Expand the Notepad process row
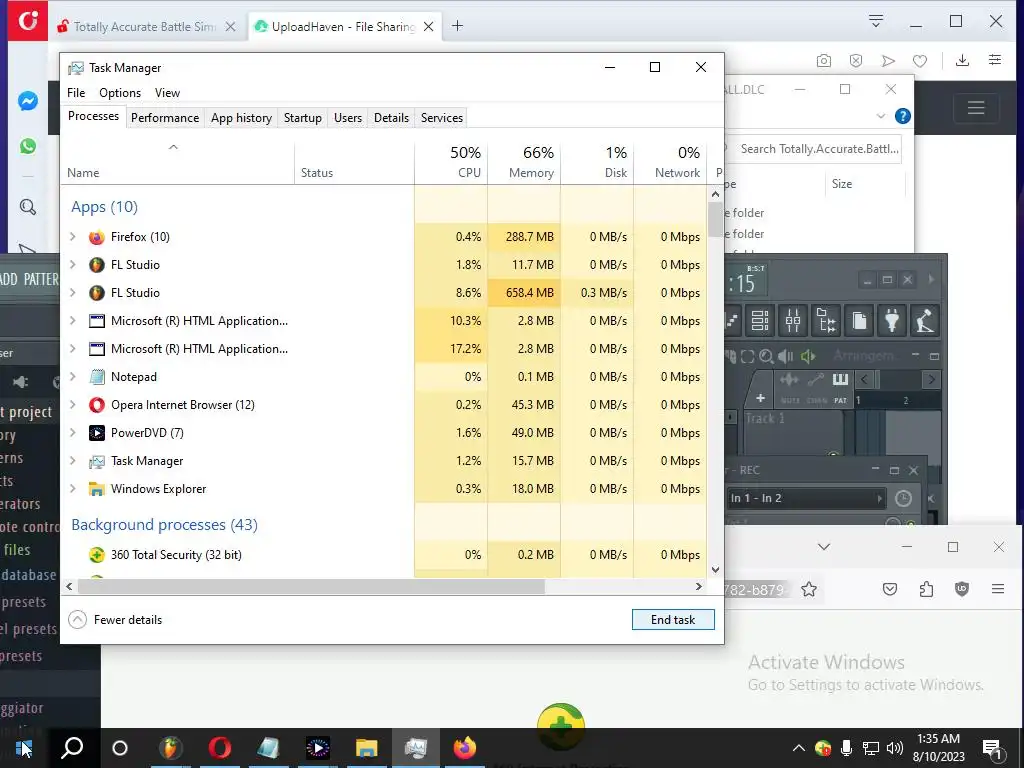The width and height of the screenshot is (1024, 768). (73, 377)
